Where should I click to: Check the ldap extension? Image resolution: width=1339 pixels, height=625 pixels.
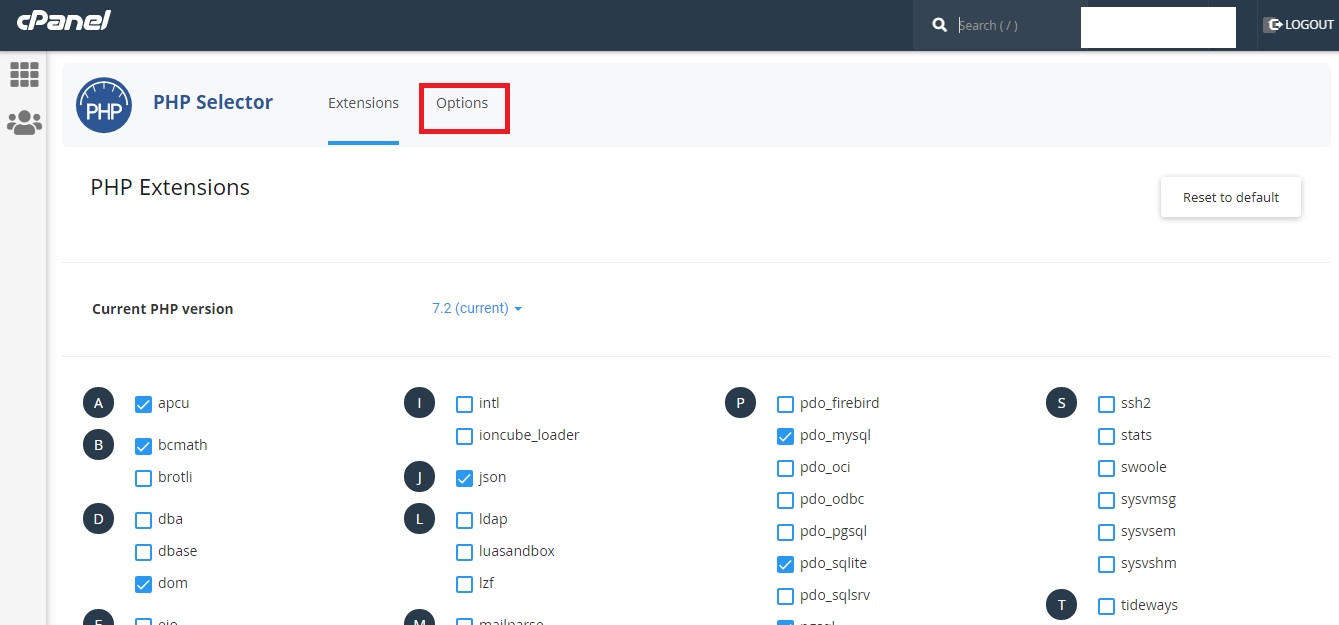[x=464, y=519]
